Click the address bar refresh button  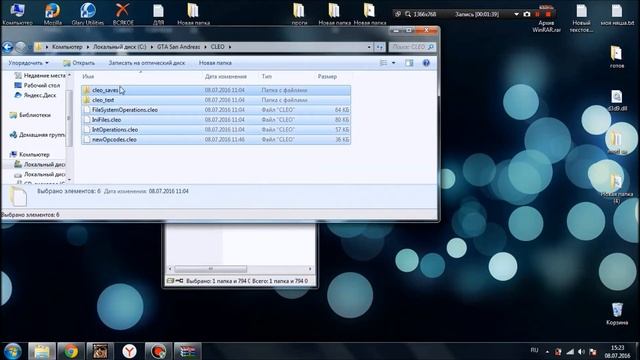pos(380,47)
